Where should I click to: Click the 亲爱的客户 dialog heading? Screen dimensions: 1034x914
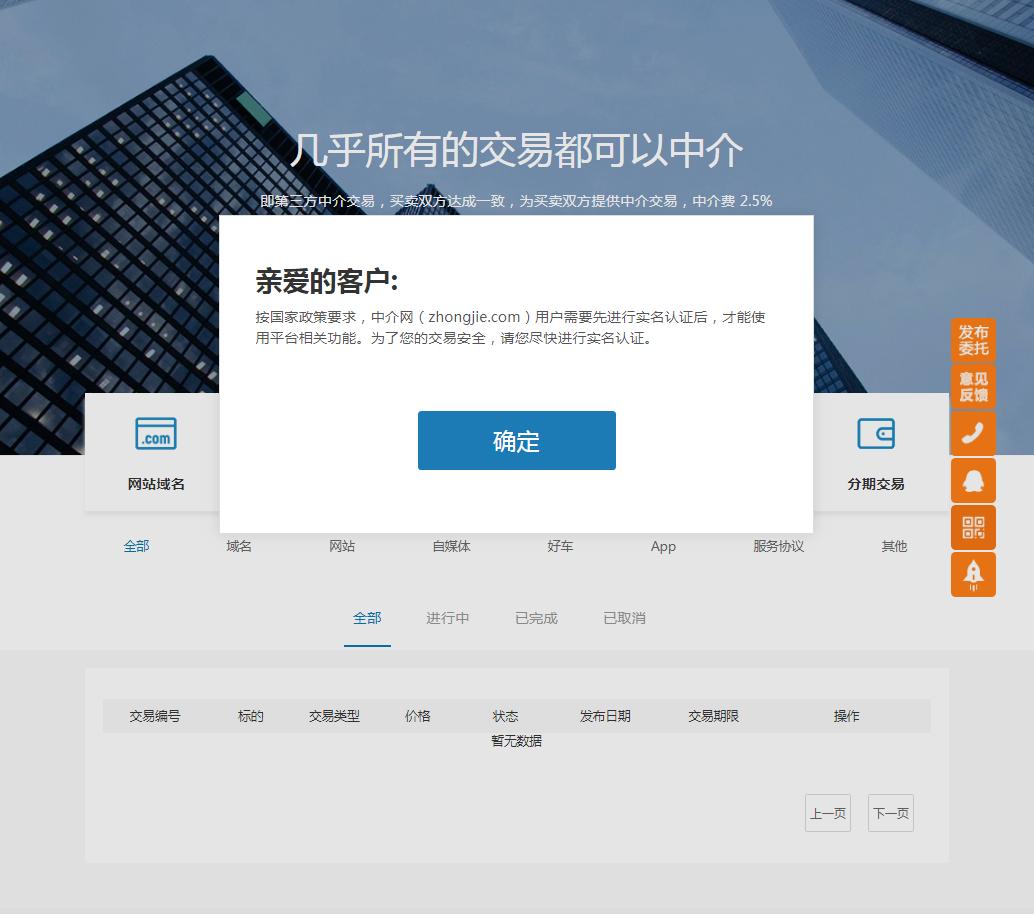[x=327, y=282]
